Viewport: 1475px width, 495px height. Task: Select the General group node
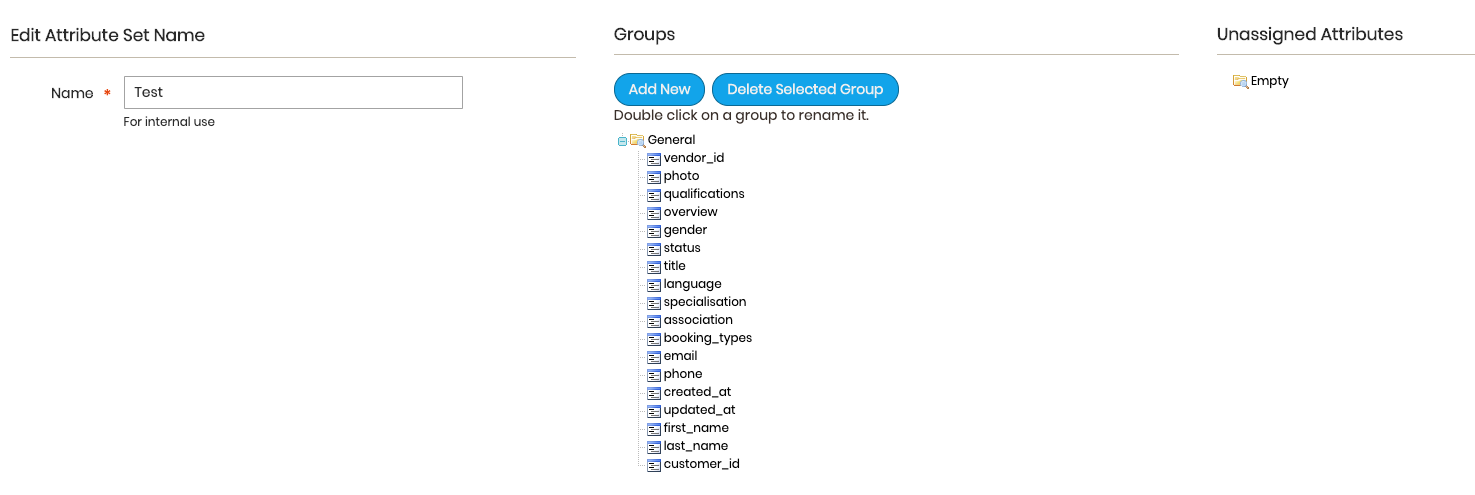(x=671, y=140)
